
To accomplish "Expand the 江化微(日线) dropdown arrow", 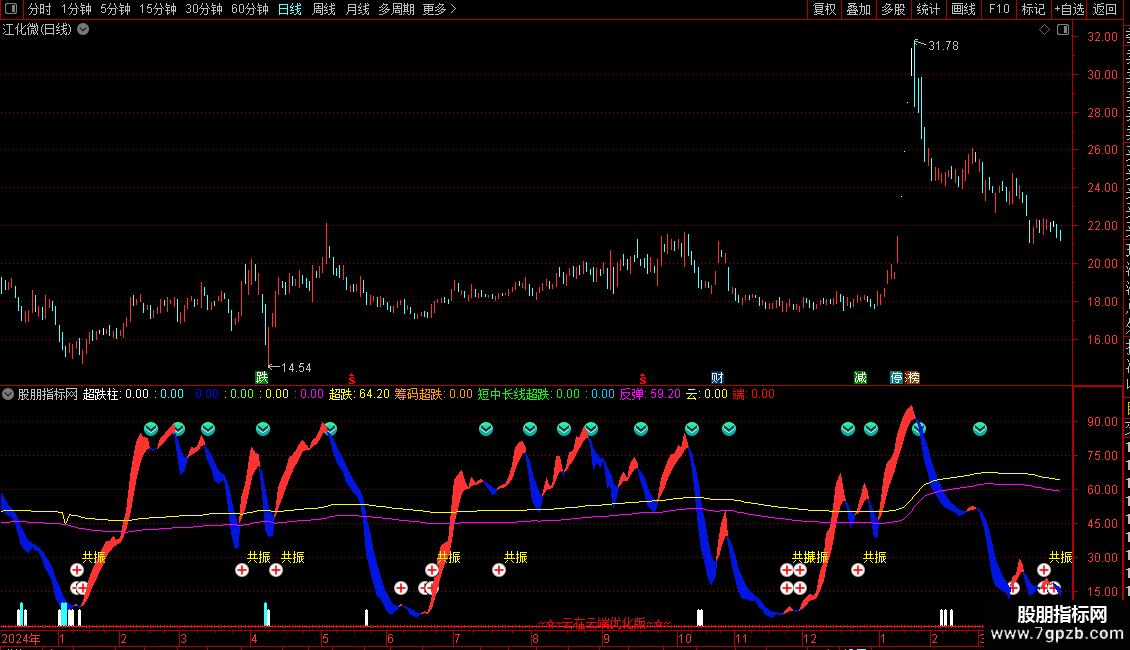I will [83, 29].
